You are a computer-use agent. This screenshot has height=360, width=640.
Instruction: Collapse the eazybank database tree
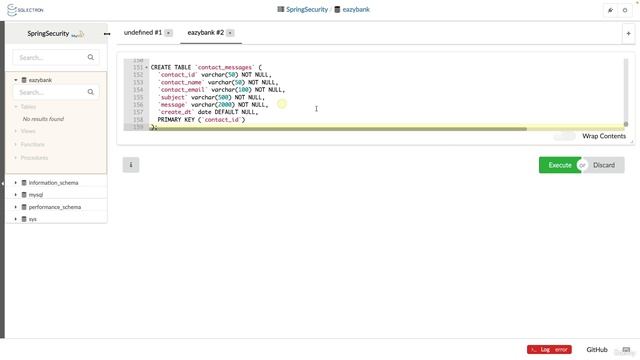tap(16, 80)
